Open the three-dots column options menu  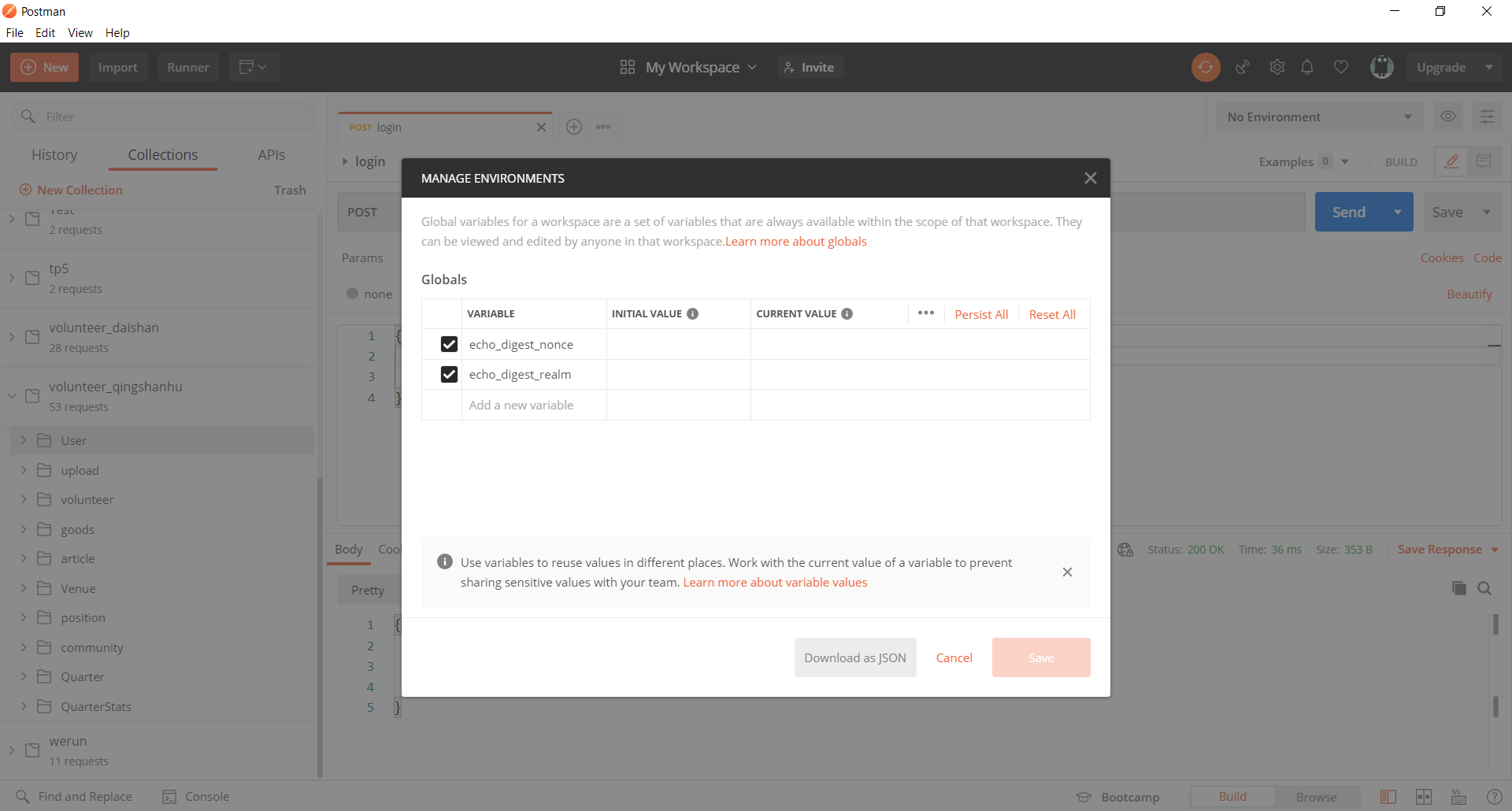click(x=925, y=313)
